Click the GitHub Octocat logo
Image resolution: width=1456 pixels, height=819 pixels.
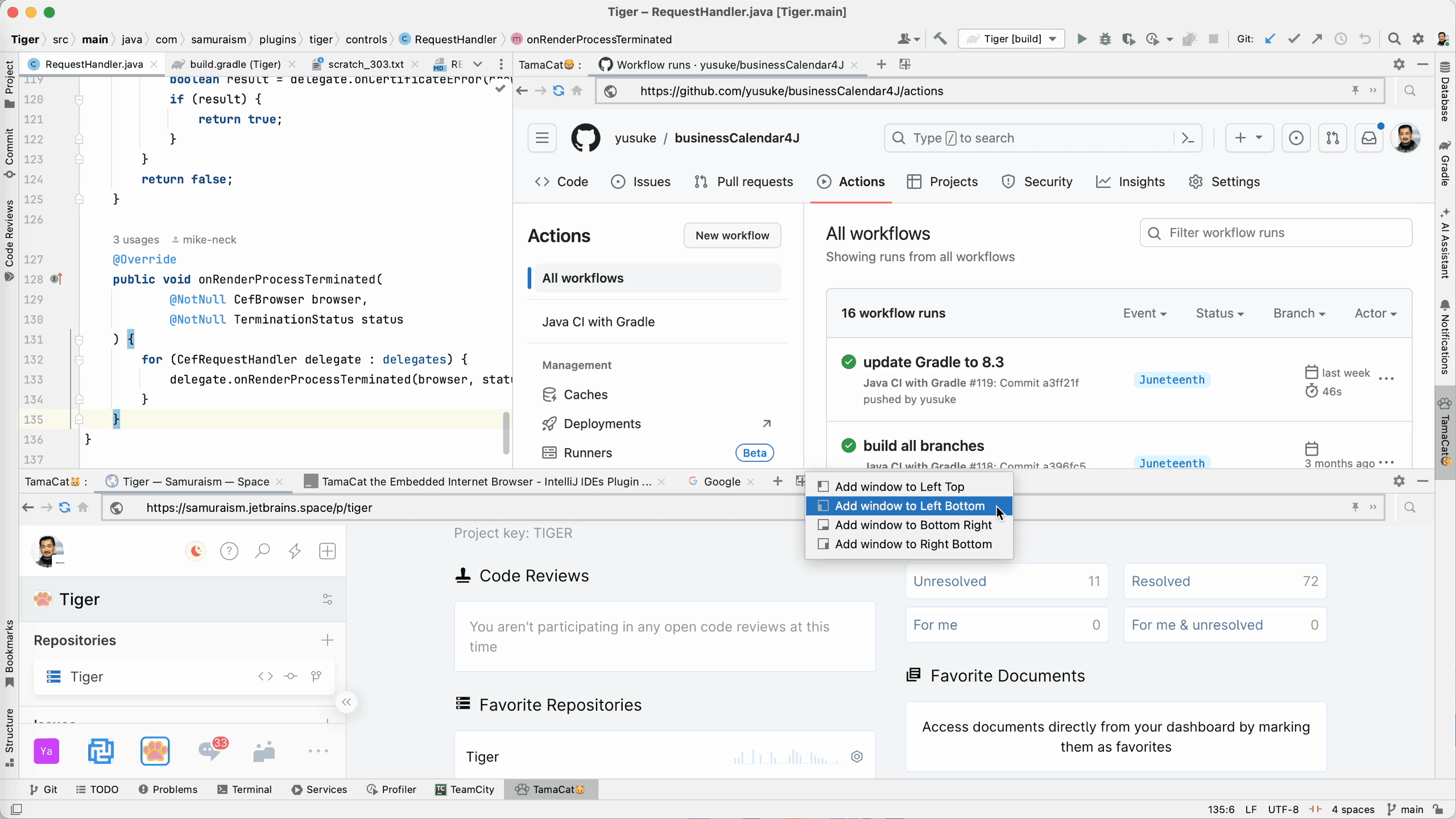coord(586,138)
